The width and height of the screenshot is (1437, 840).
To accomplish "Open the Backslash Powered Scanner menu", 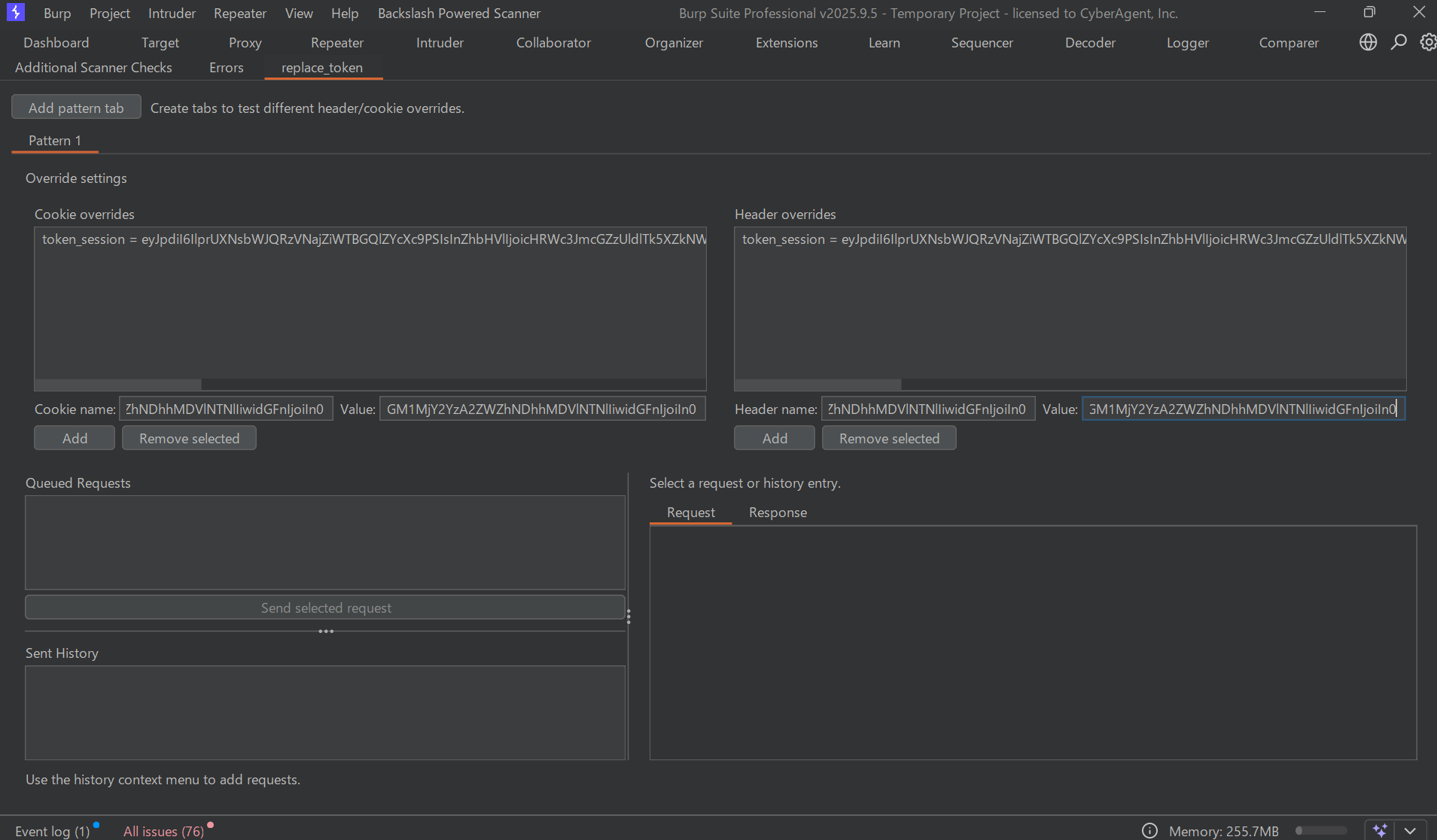I will [x=458, y=14].
